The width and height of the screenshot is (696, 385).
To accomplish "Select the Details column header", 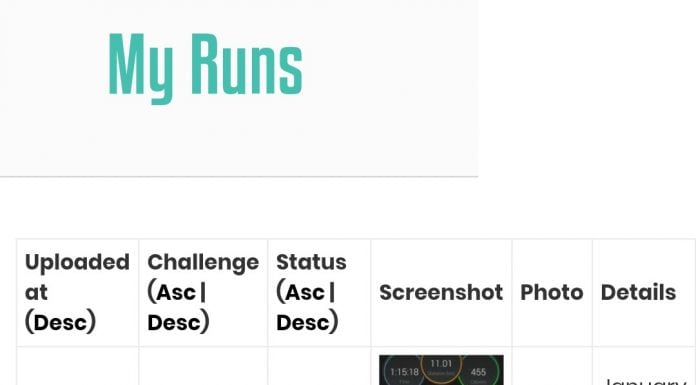I will click(638, 293).
